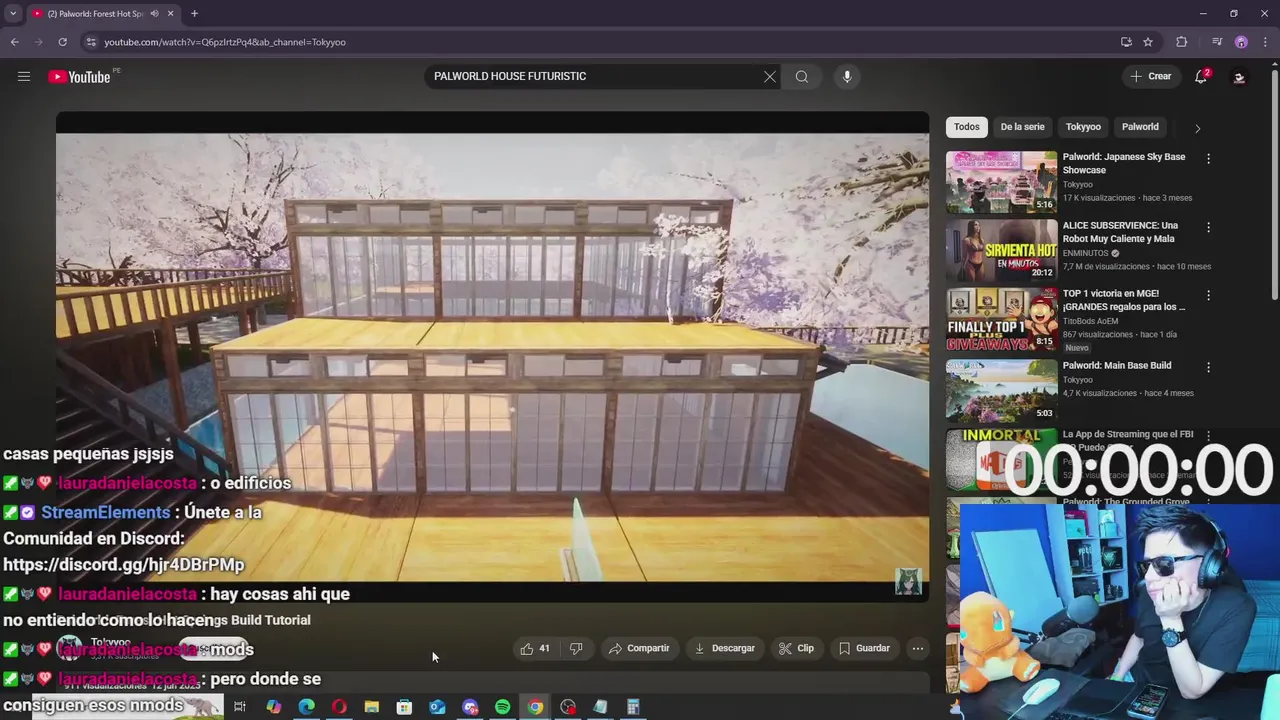Click the browser address bar URL

(225, 42)
